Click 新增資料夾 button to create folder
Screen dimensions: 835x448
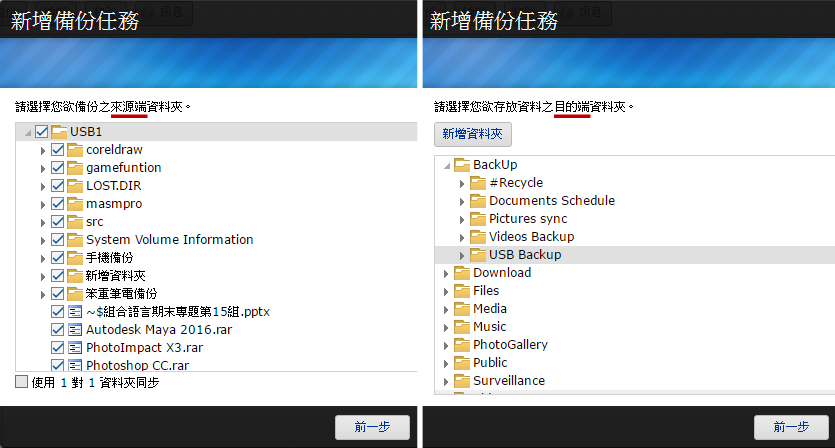tap(472, 134)
